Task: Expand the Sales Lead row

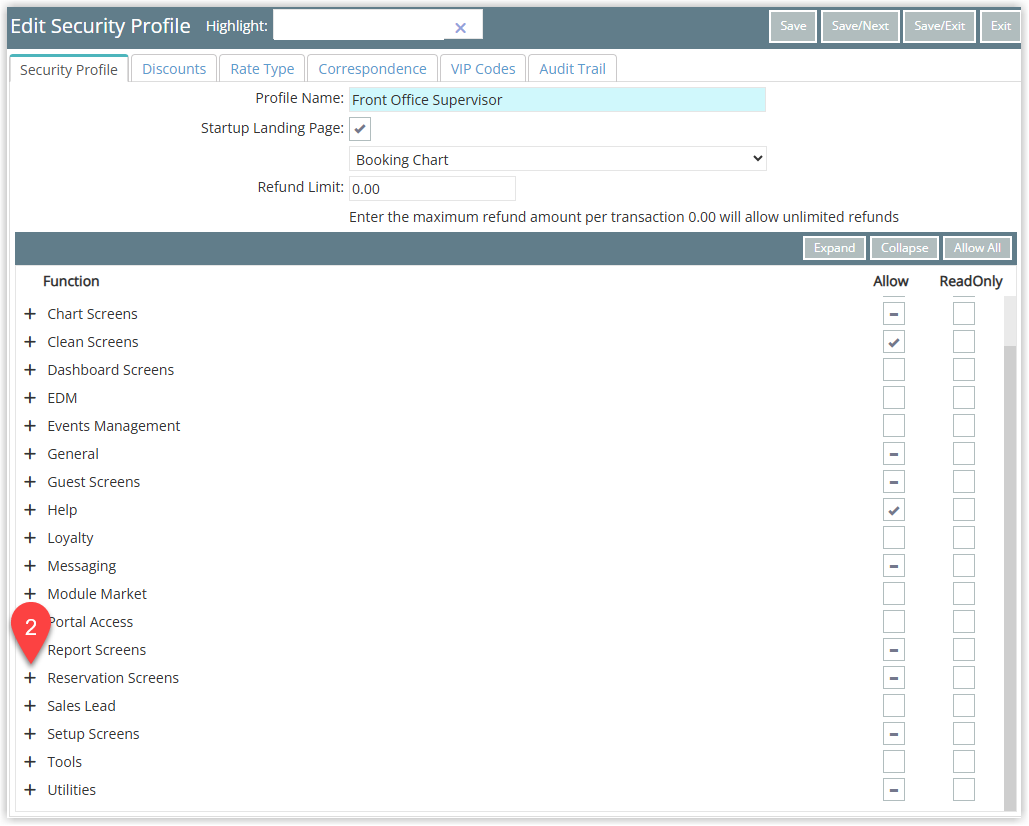Action: pos(30,706)
